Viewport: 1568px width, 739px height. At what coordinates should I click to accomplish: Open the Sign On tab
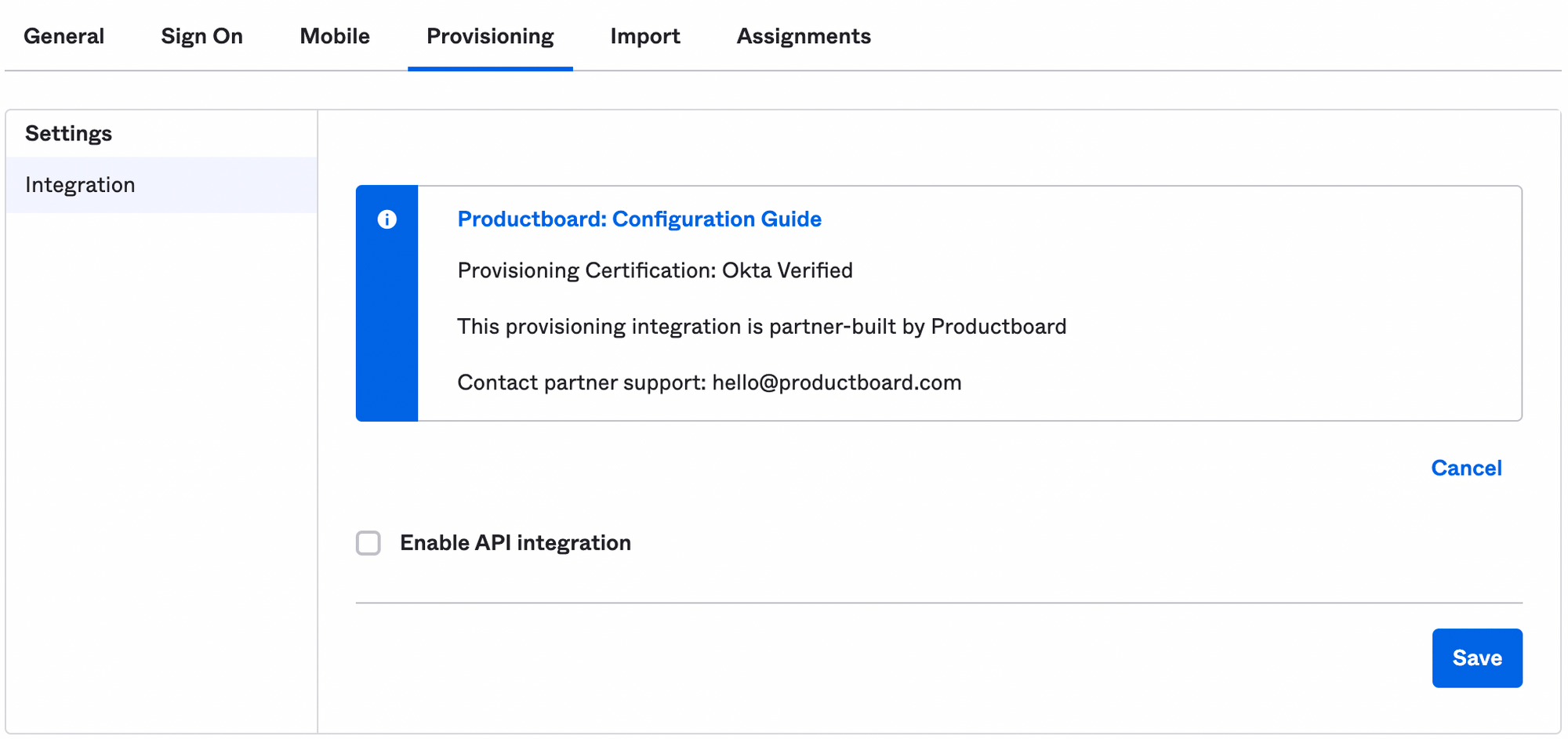(201, 36)
